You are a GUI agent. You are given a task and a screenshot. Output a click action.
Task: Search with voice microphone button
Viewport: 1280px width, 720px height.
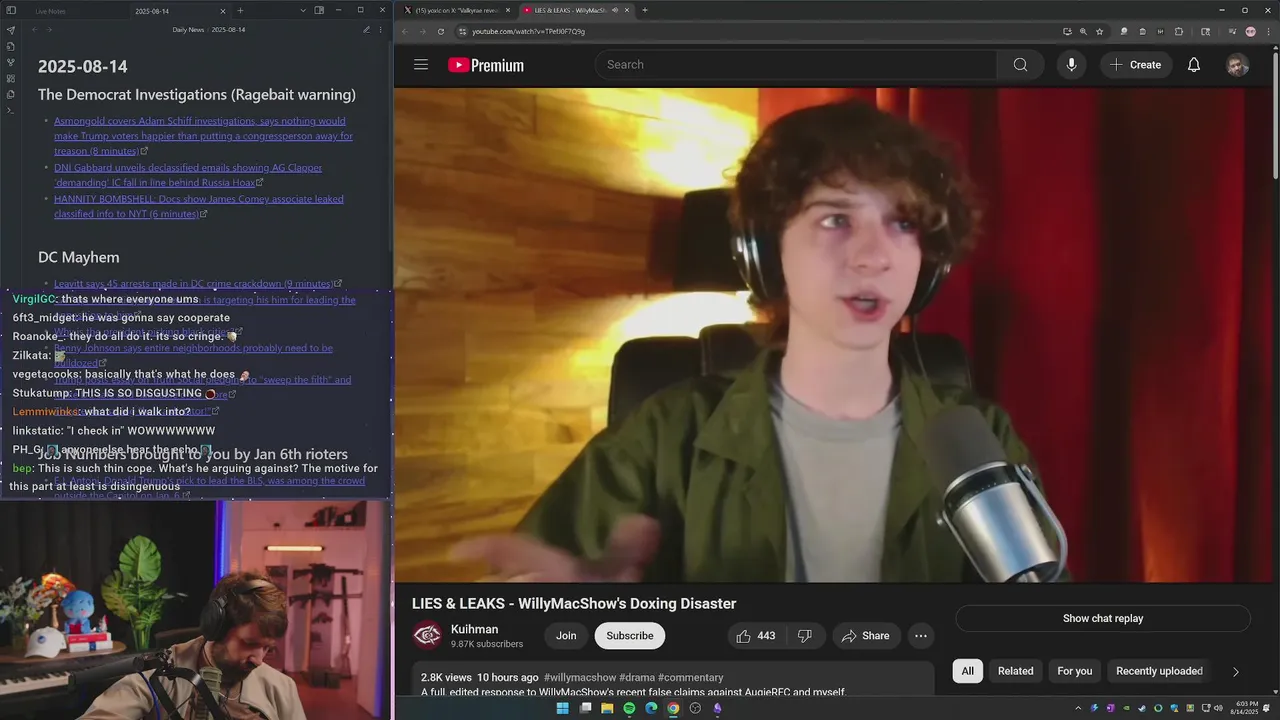1071,65
